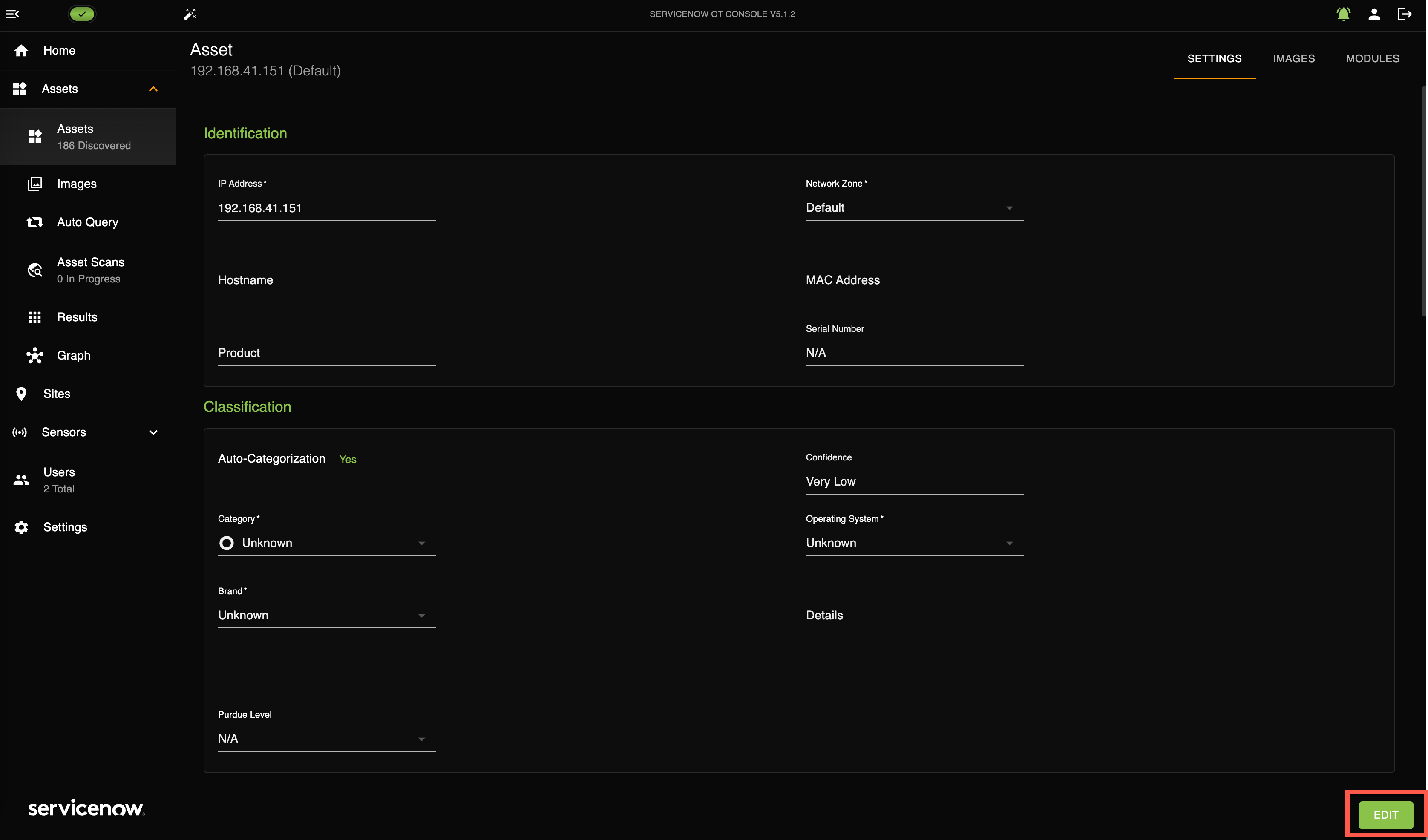Image resolution: width=1428 pixels, height=840 pixels.
Task: Click the MAC Address input field
Action: [x=915, y=280]
